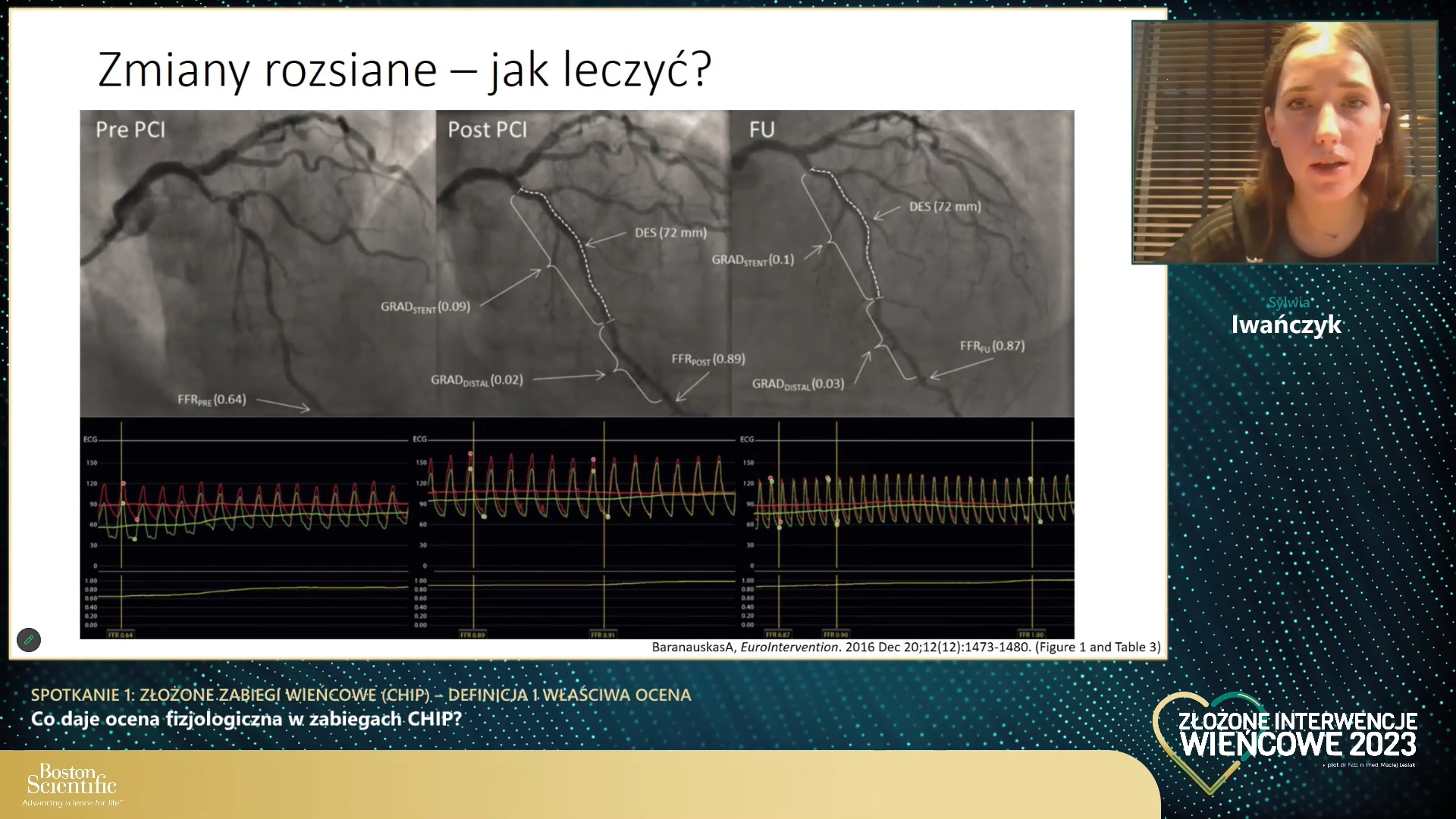The width and height of the screenshot is (1456, 819).
Task: Click the 'FFR 0.64' marker under first pressure trace
Action: click(x=121, y=635)
